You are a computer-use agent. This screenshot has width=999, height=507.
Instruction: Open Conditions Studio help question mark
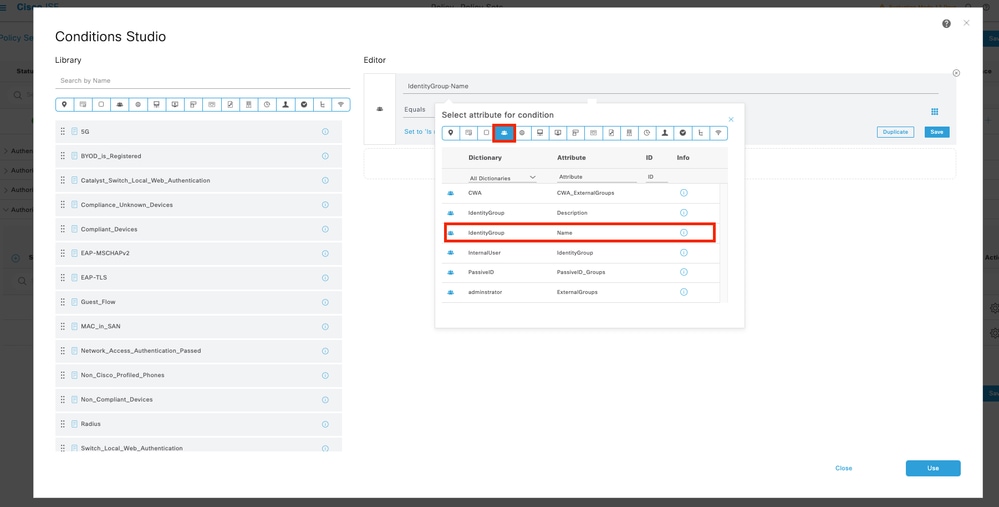[946, 24]
